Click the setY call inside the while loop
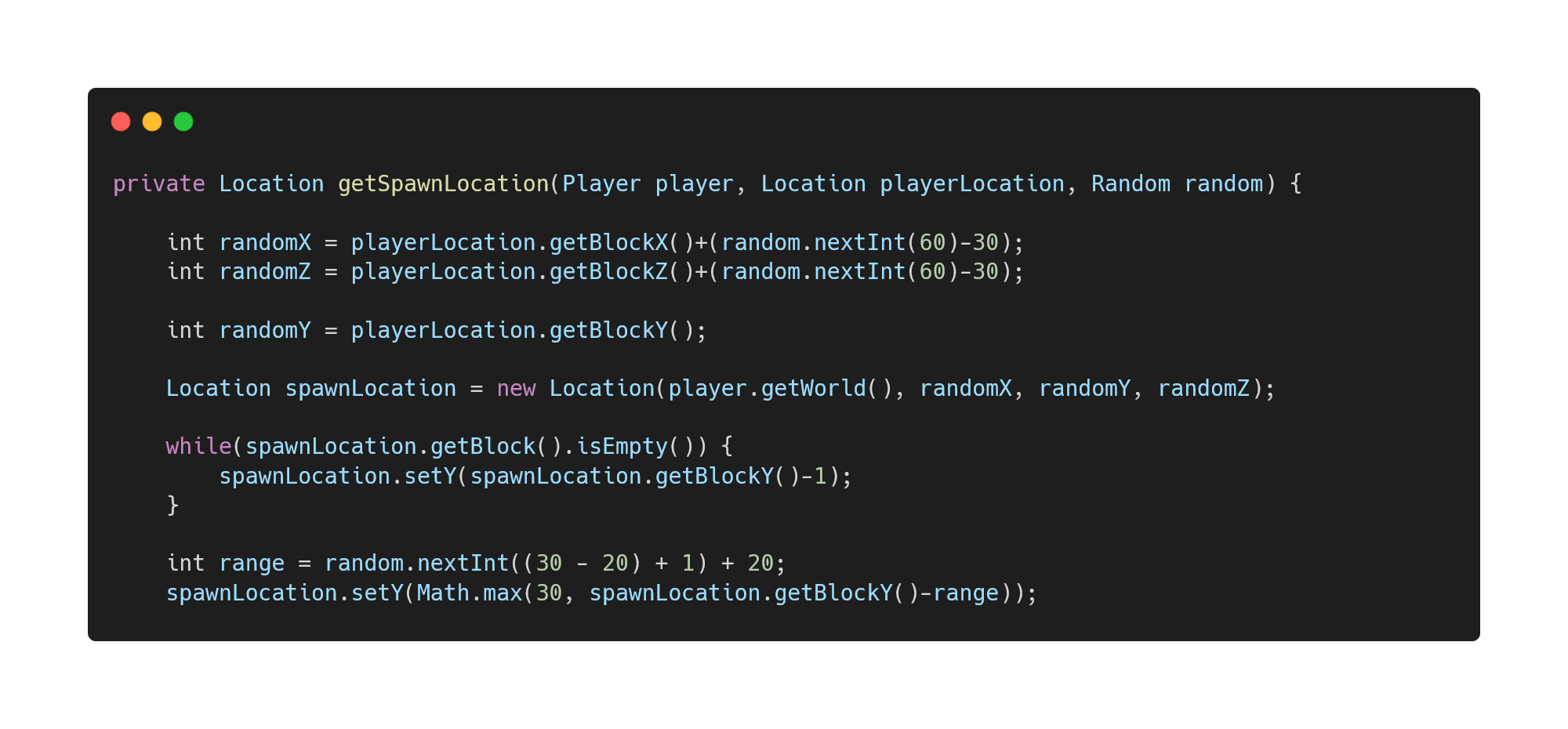Viewport: 1568px width, 729px height. coord(430,477)
